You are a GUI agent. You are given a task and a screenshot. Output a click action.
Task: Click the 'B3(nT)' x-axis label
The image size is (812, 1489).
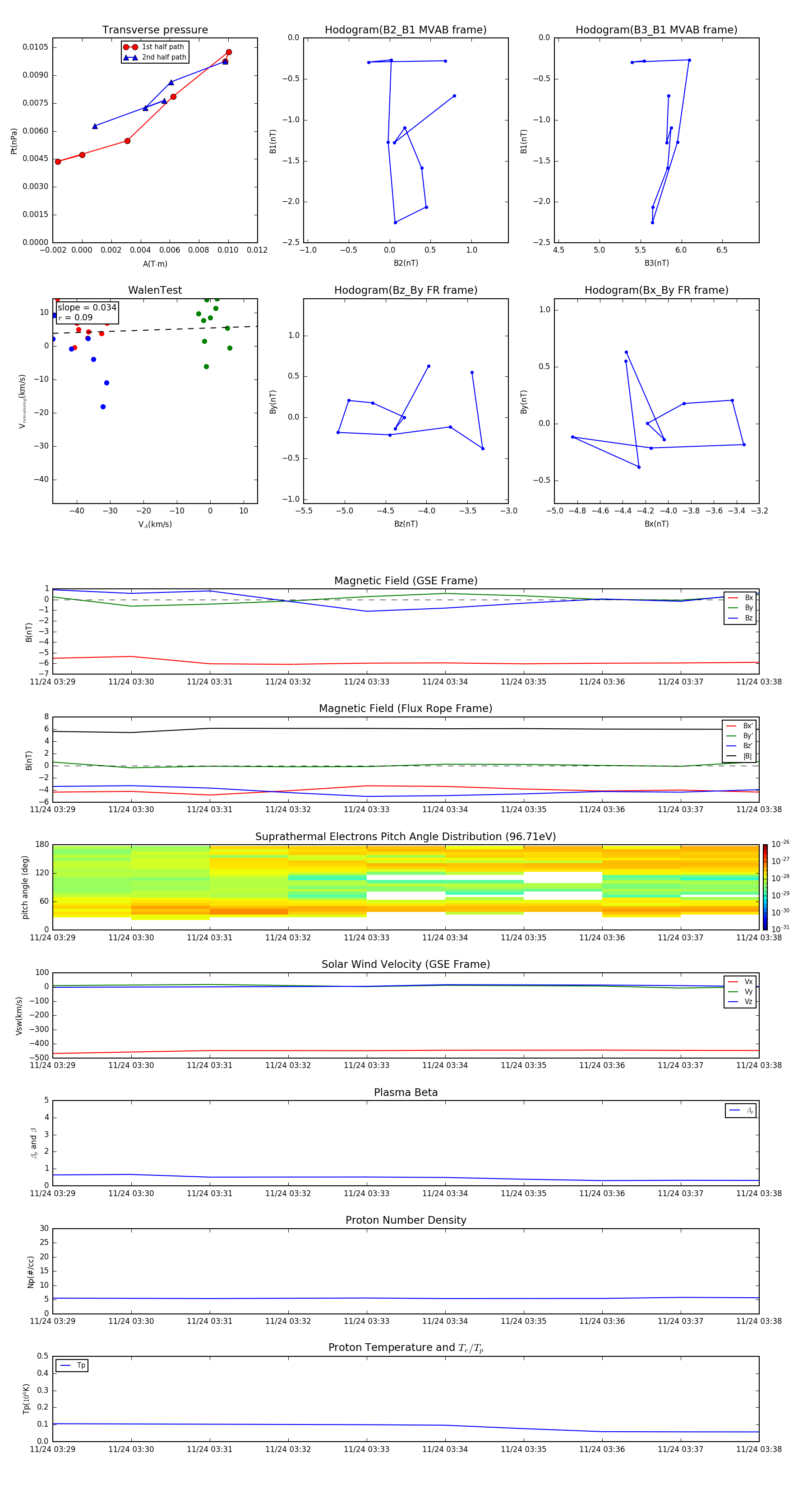(656, 263)
